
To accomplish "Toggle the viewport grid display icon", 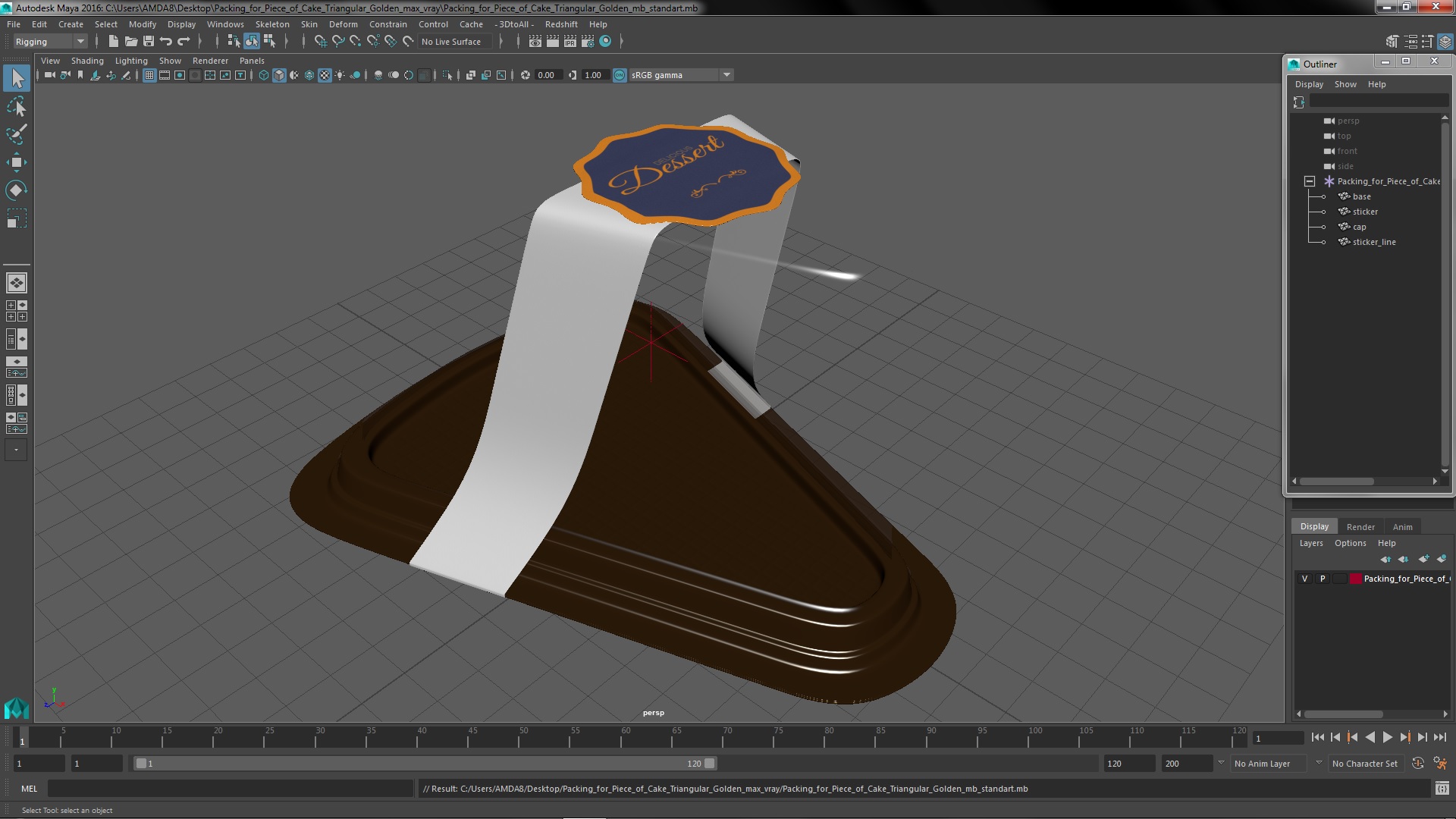I will point(149,75).
